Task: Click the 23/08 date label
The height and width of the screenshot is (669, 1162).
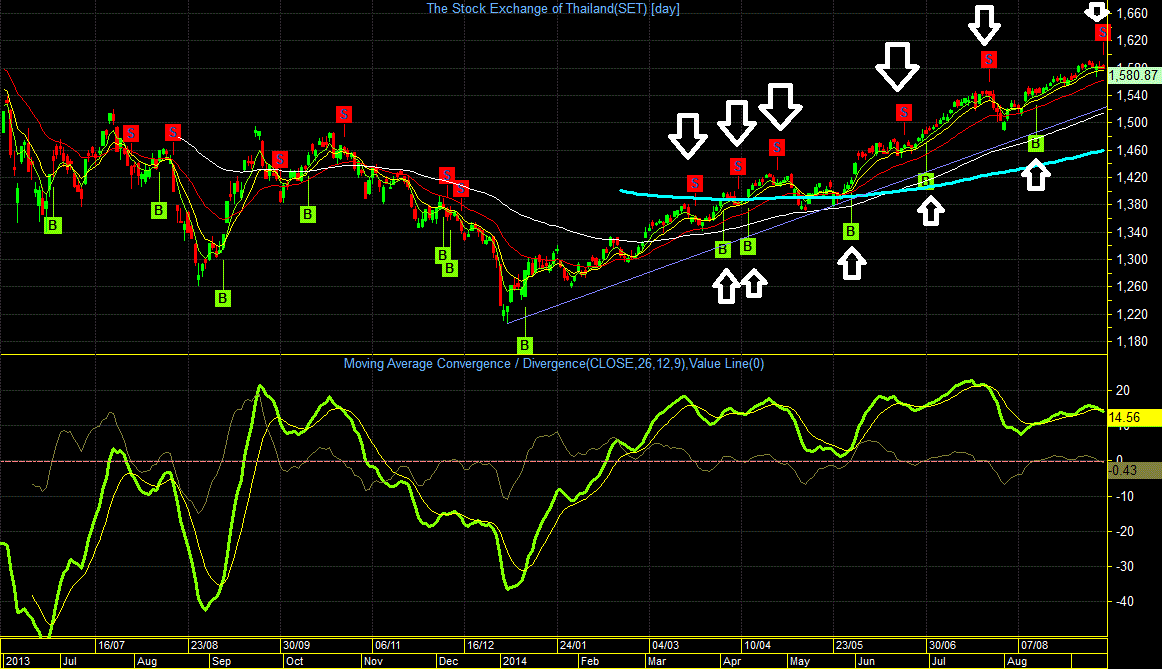Action: click(x=204, y=645)
